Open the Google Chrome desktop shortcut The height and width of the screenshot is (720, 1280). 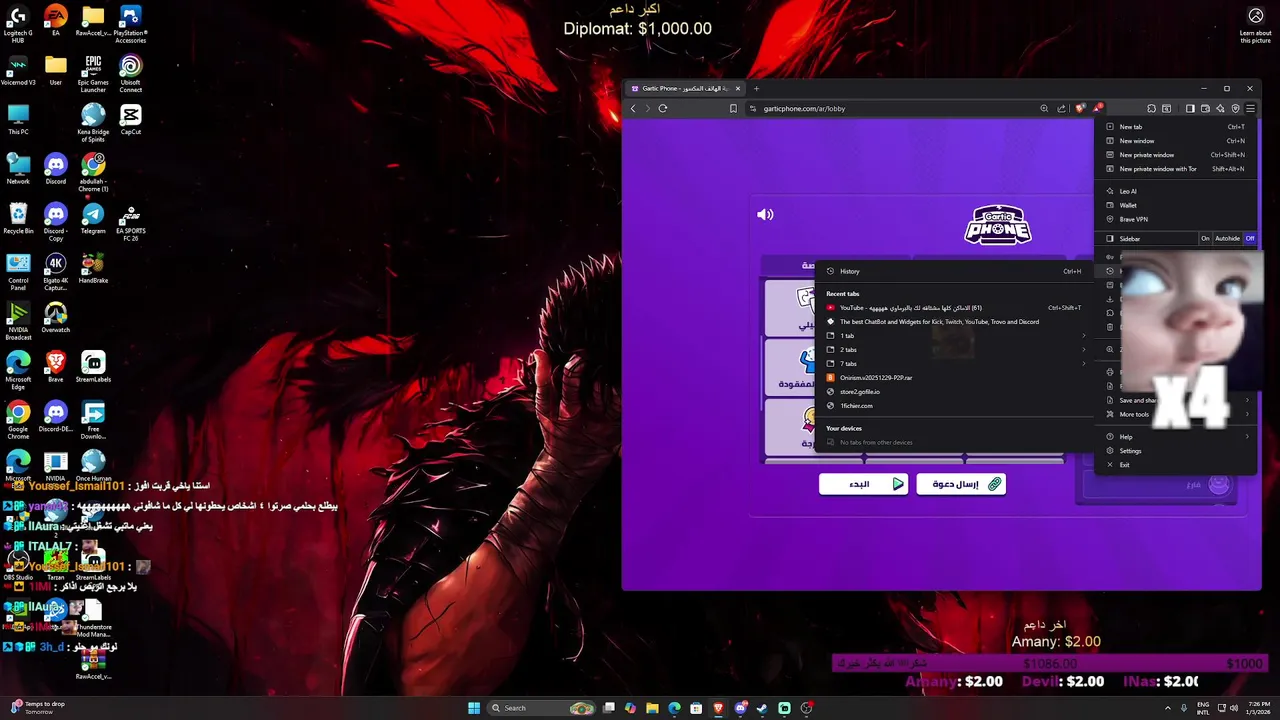(18, 420)
